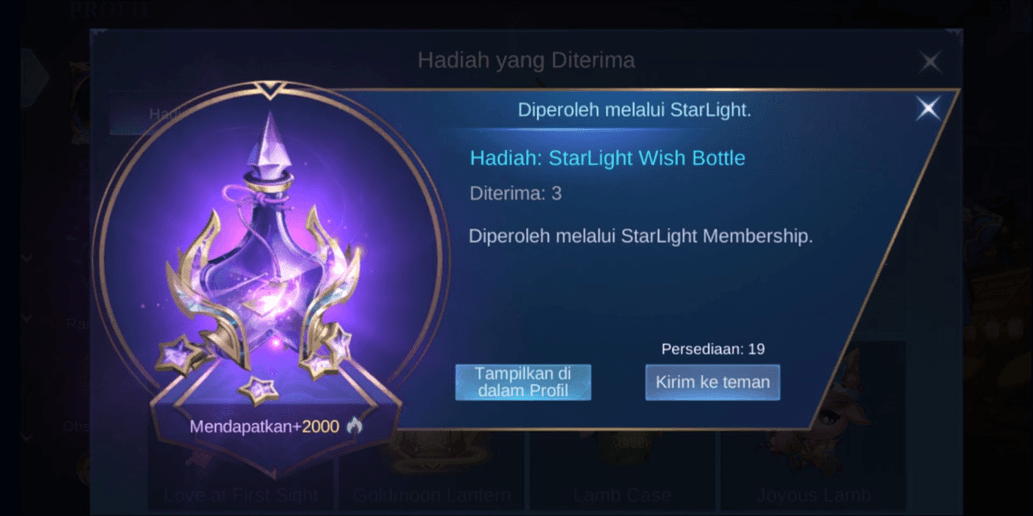Viewport: 1033px width, 516px height.
Task: Tap the flame popularity icon beside +2000
Action: pyautogui.click(x=354, y=426)
